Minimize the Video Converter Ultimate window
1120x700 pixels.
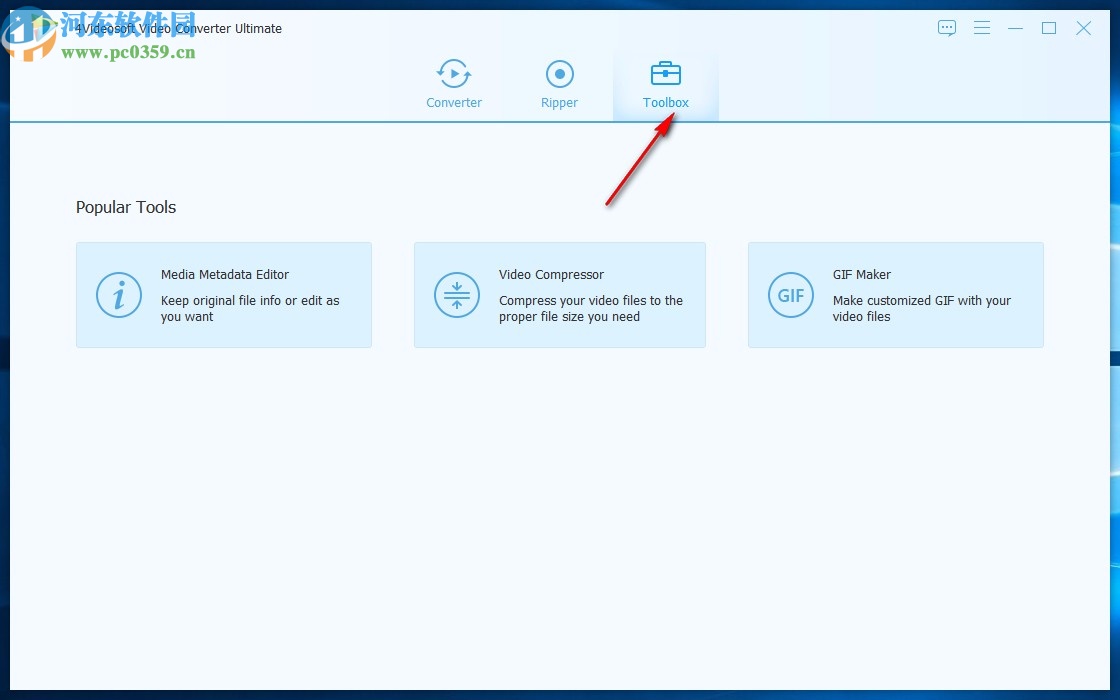pyautogui.click(x=1015, y=29)
